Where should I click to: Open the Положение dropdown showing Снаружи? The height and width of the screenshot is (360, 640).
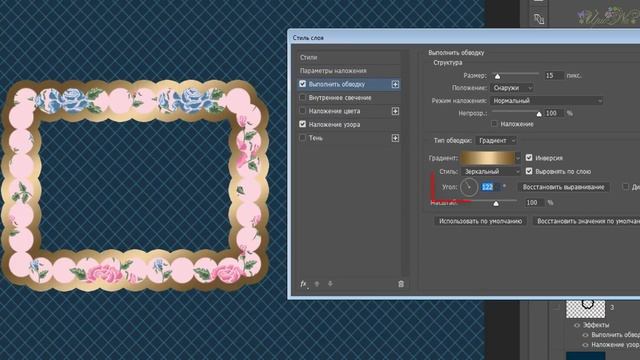point(512,88)
